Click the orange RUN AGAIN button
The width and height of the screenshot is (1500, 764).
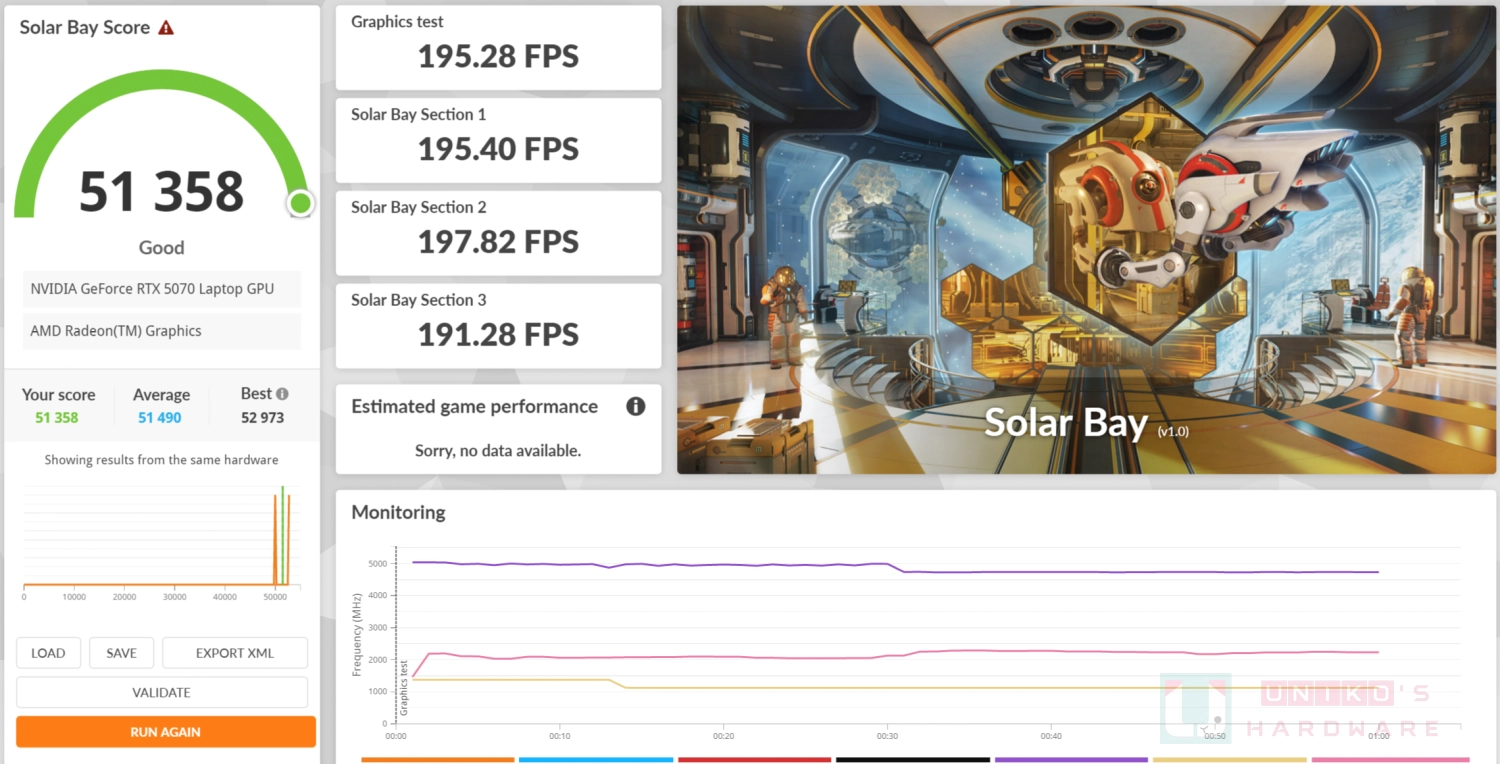click(166, 732)
